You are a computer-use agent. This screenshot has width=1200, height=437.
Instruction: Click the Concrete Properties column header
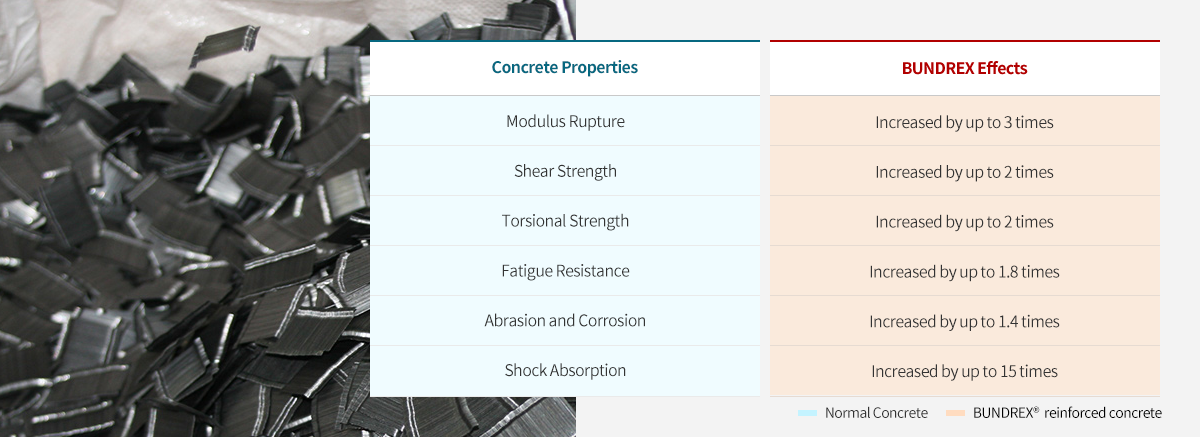point(565,68)
